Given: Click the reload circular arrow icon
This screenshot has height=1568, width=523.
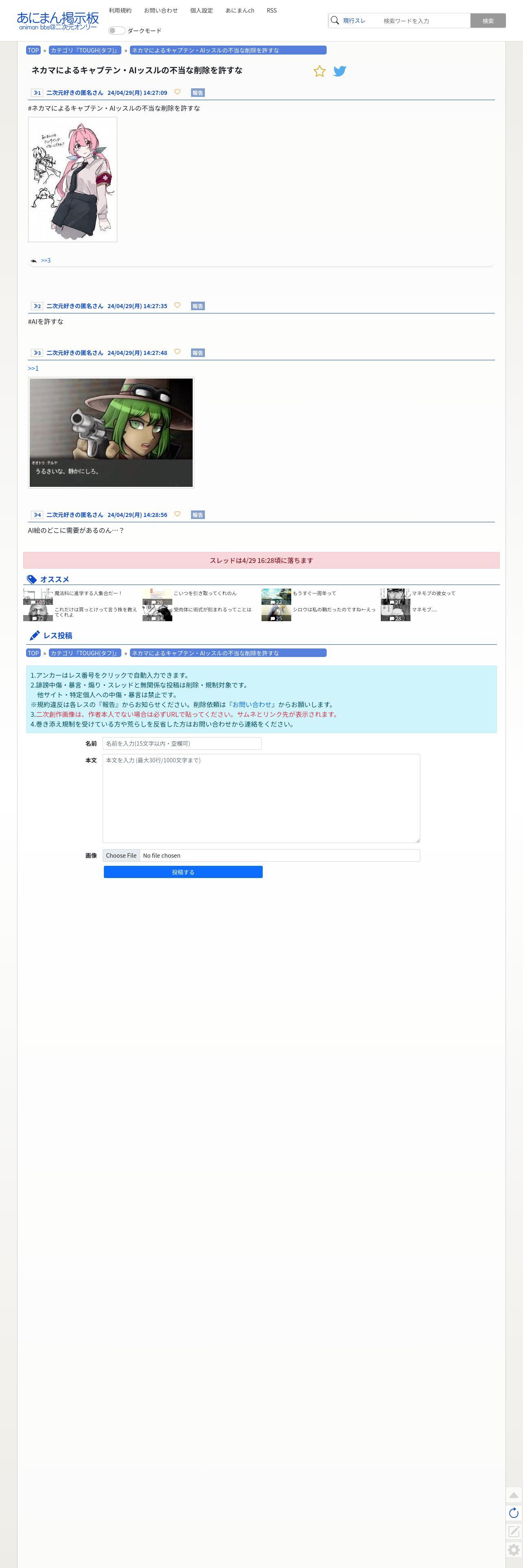Looking at the screenshot, I should tap(513, 1513).
